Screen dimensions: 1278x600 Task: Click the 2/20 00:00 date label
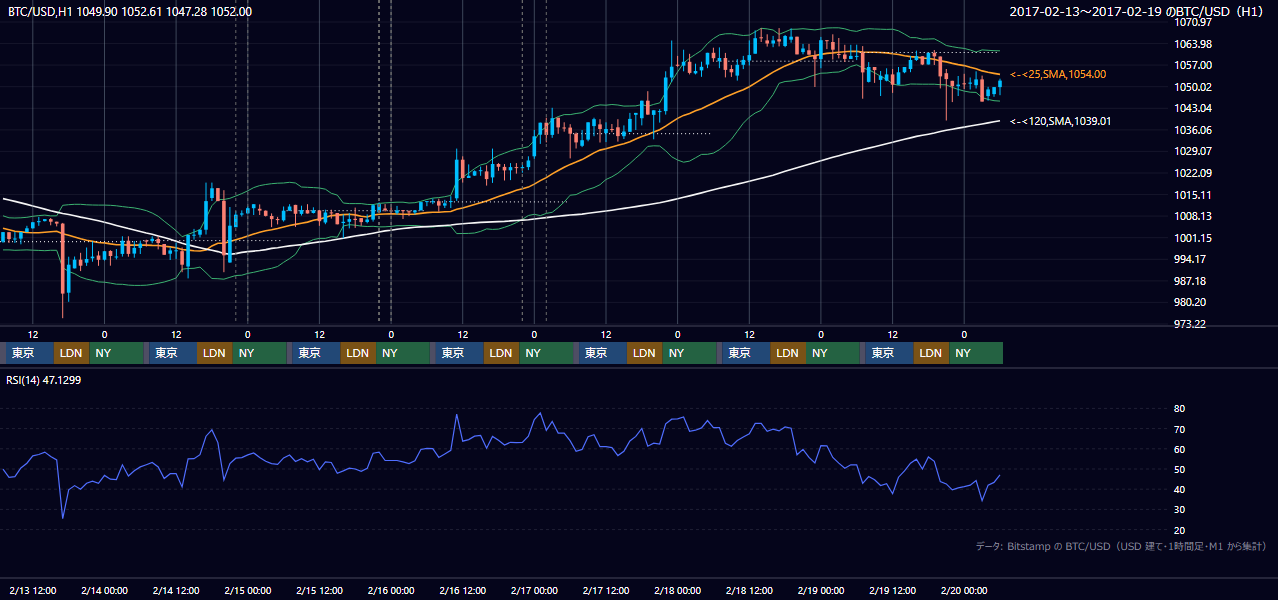(x=964, y=590)
